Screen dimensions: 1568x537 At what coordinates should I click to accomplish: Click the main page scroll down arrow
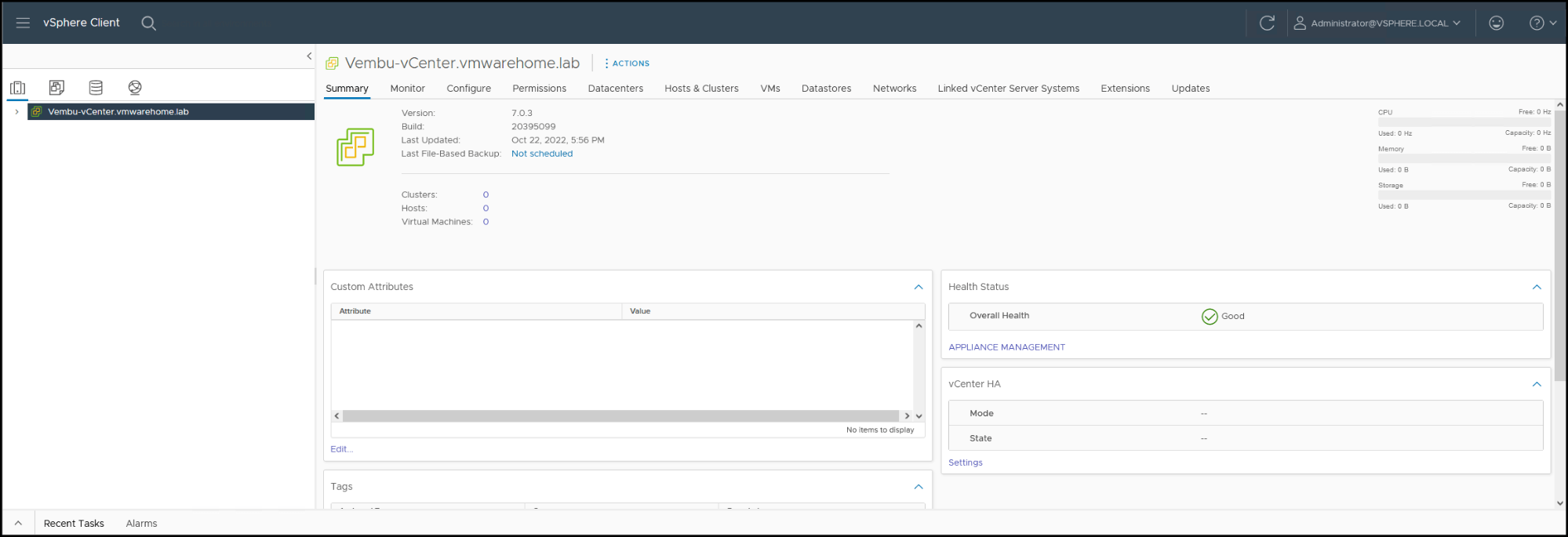click(1560, 503)
